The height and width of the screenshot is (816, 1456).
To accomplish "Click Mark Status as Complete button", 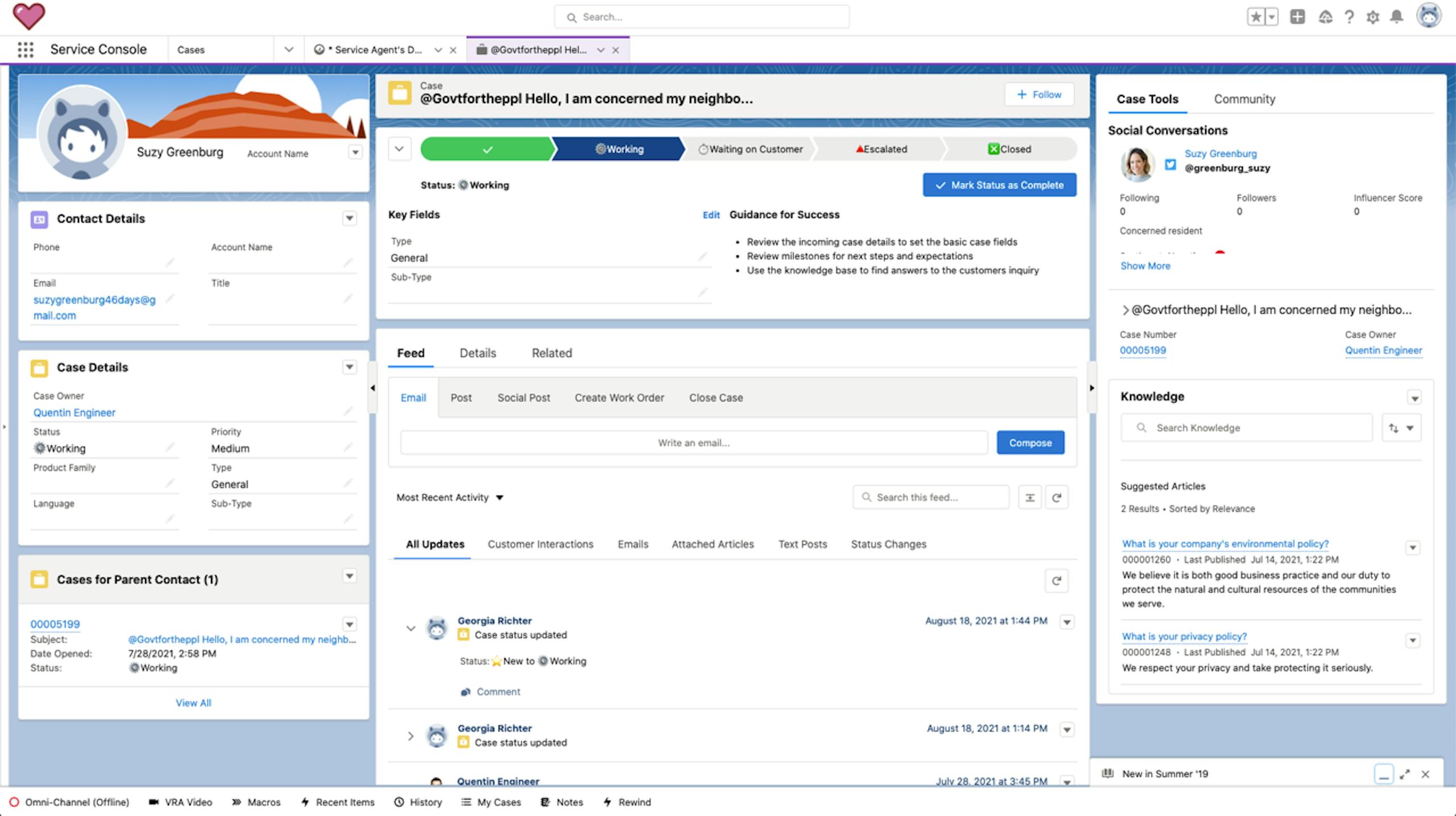I will tap(999, 185).
